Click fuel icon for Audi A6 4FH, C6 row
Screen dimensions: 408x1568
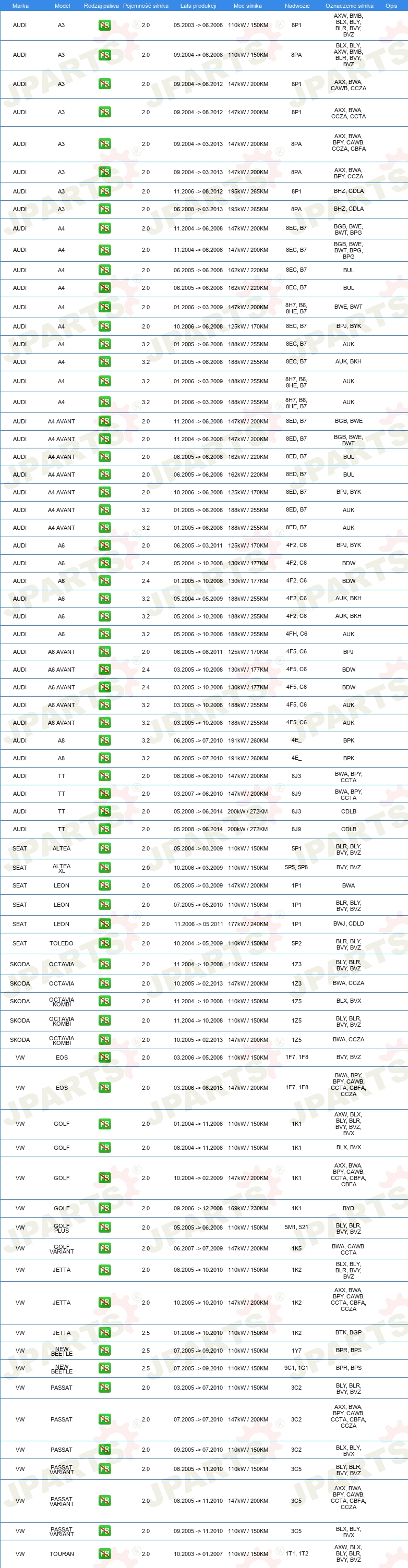coord(105,635)
